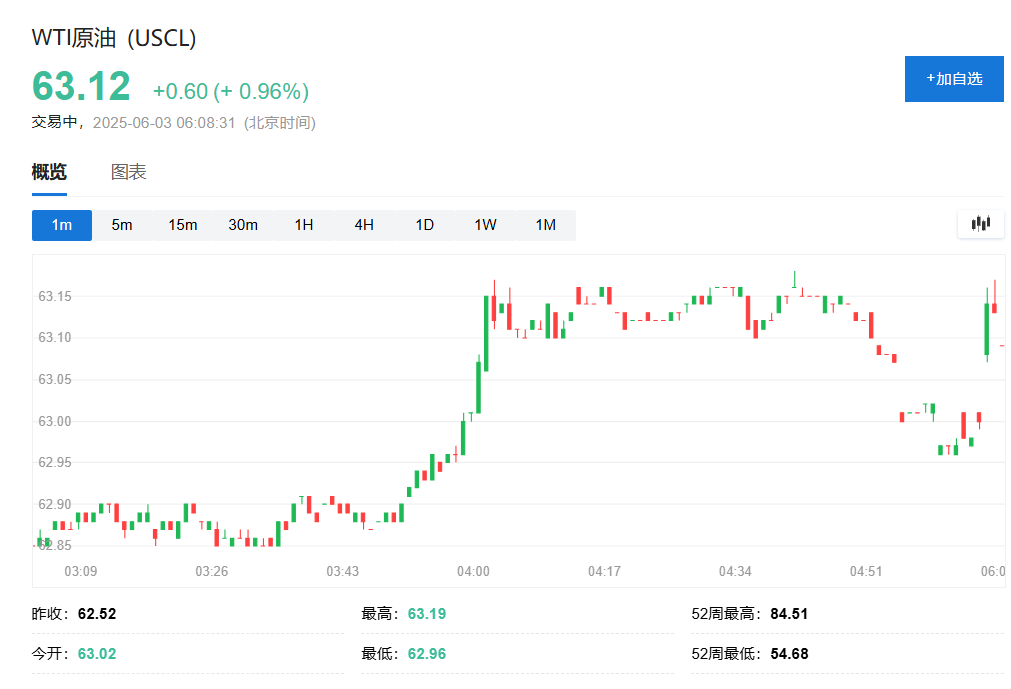This screenshot has width=1011, height=689.
Task: Click the 63.05 price axis label
Action: pos(55,380)
